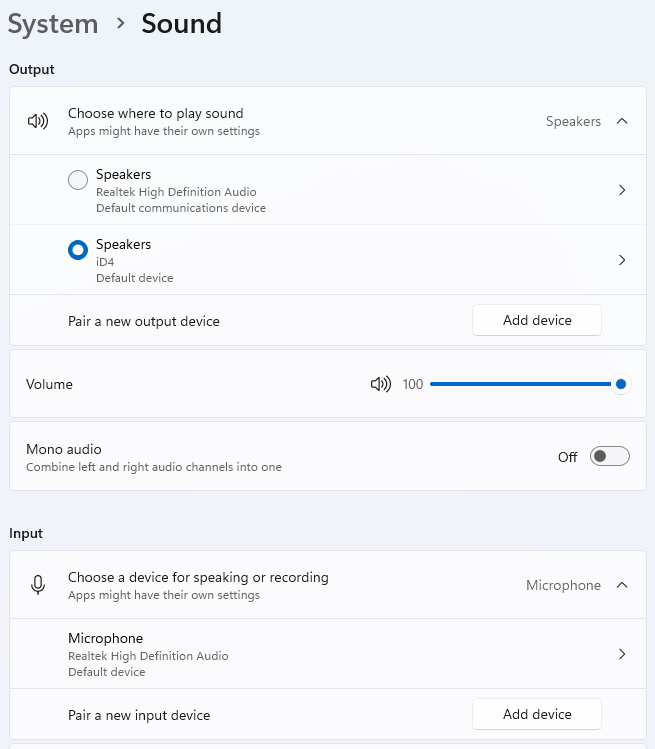Screen dimensions: 655x749
Task: Open Microphone properties via its right chevron
Action: point(622,654)
